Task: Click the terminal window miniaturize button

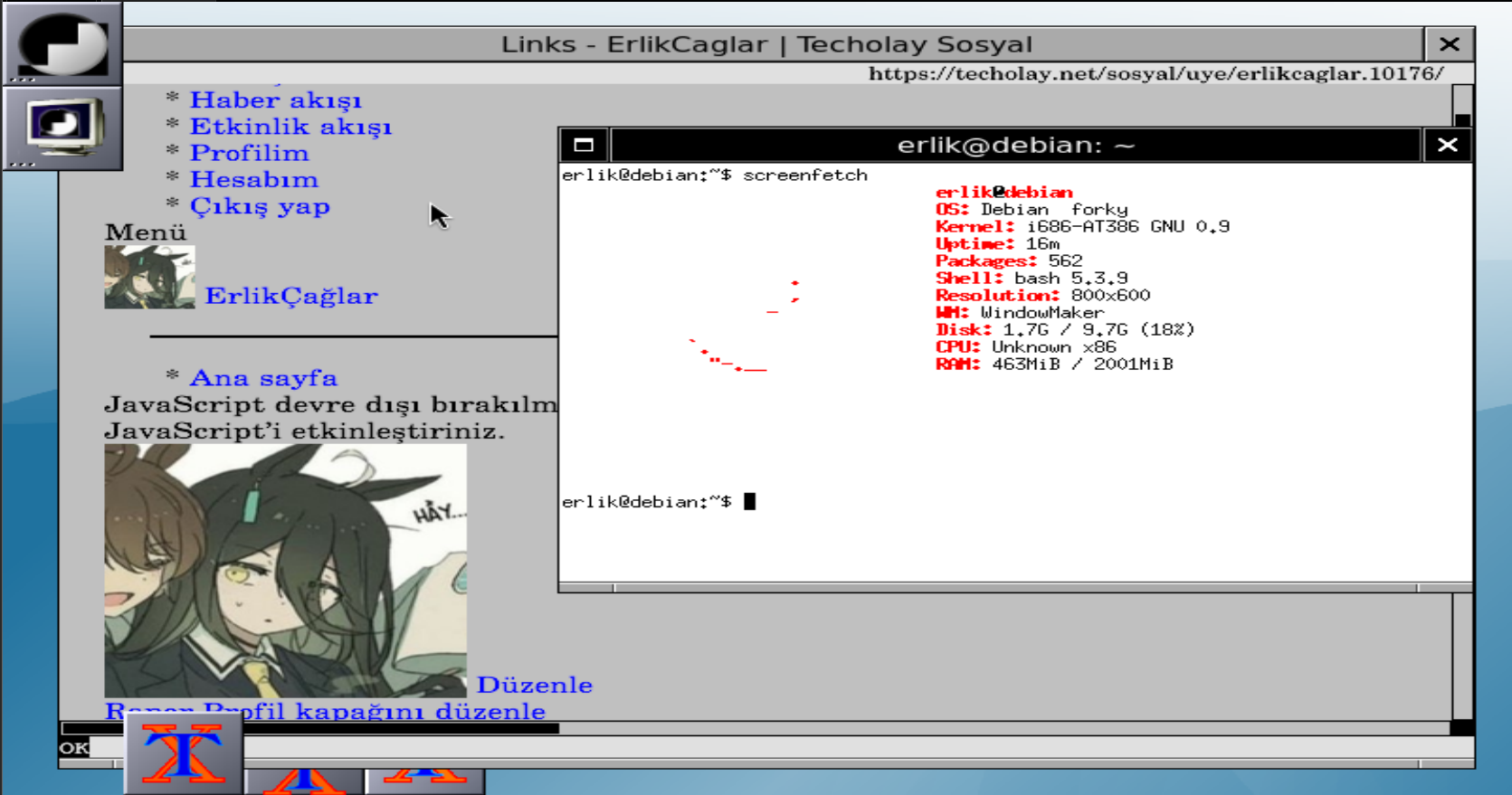Action: click(584, 145)
